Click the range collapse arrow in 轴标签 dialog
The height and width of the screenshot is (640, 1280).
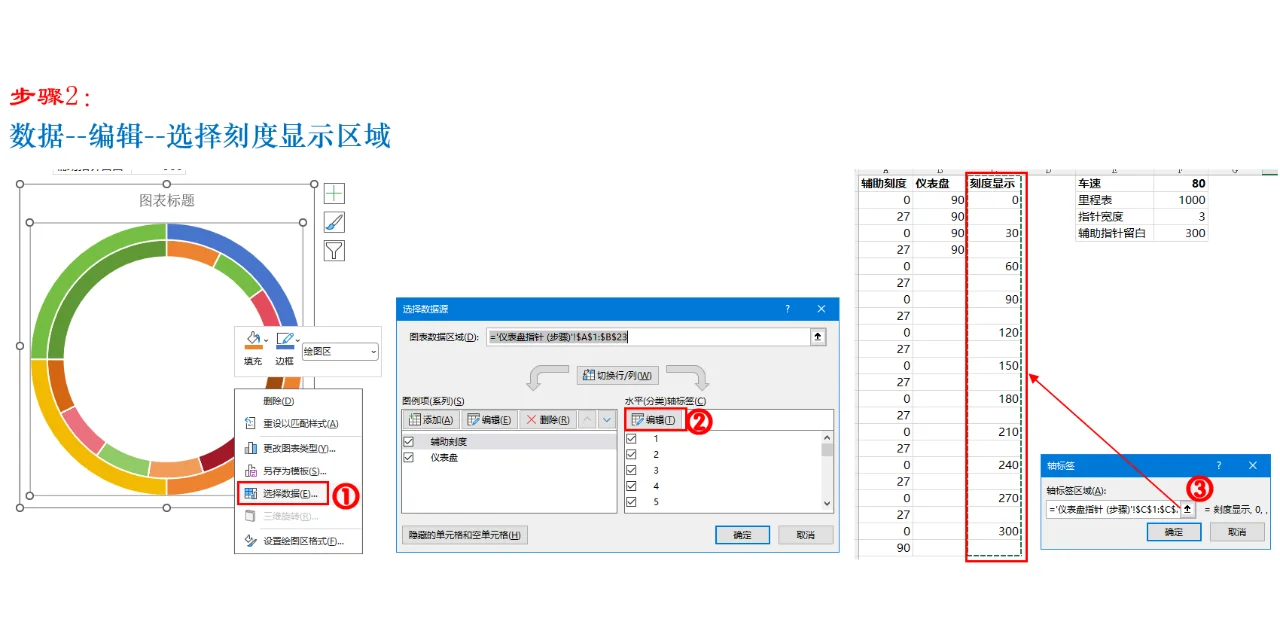point(1187,509)
